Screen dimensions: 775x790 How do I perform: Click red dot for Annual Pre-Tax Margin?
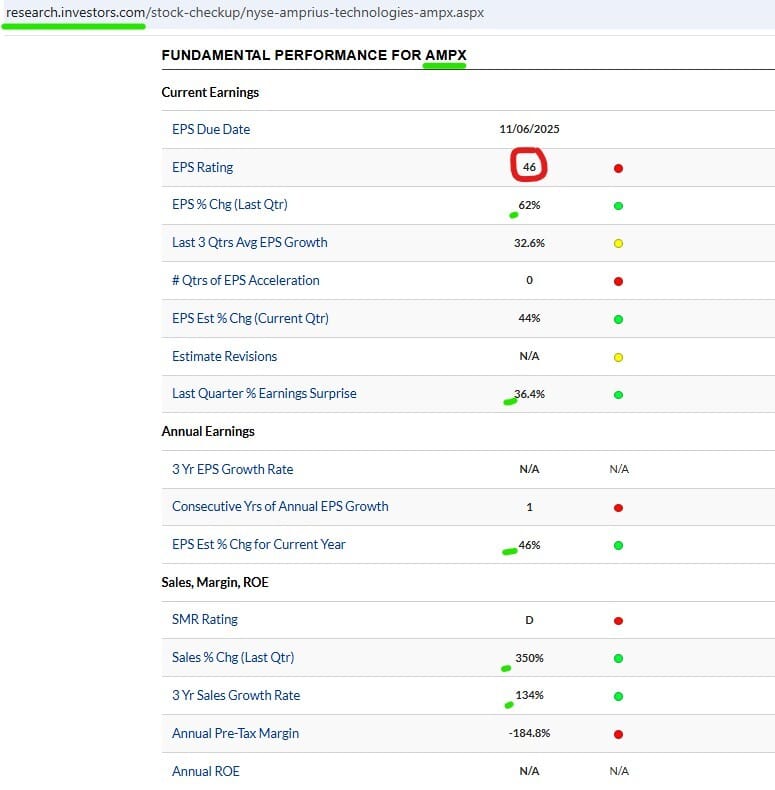click(x=618, y=735)
